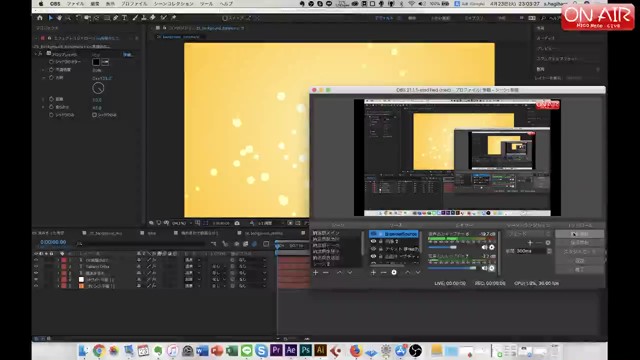This screenshot has height=360, width=640.
Task: Select the Brush tool
Action: pyautogui.click(x=135, y=18)
